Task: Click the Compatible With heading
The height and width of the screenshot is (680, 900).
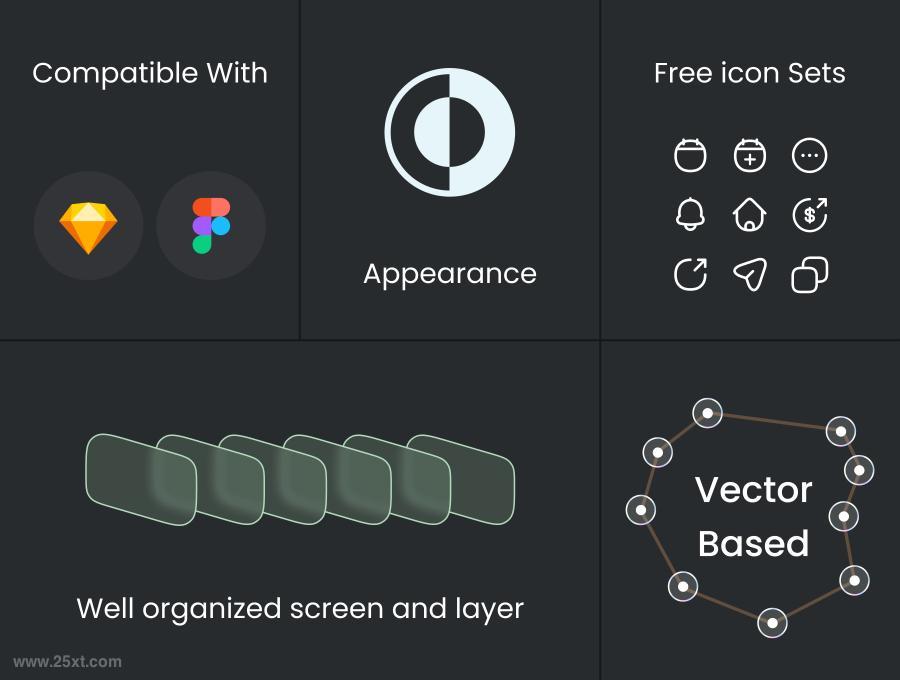Action: tap(150, 73)
